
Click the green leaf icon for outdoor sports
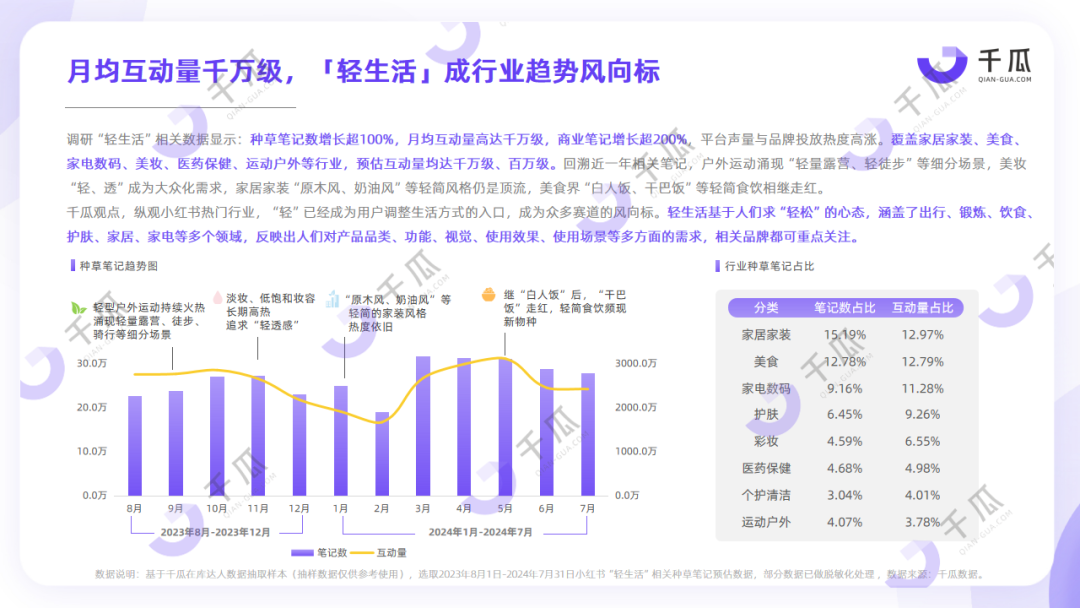coord(79,308)
